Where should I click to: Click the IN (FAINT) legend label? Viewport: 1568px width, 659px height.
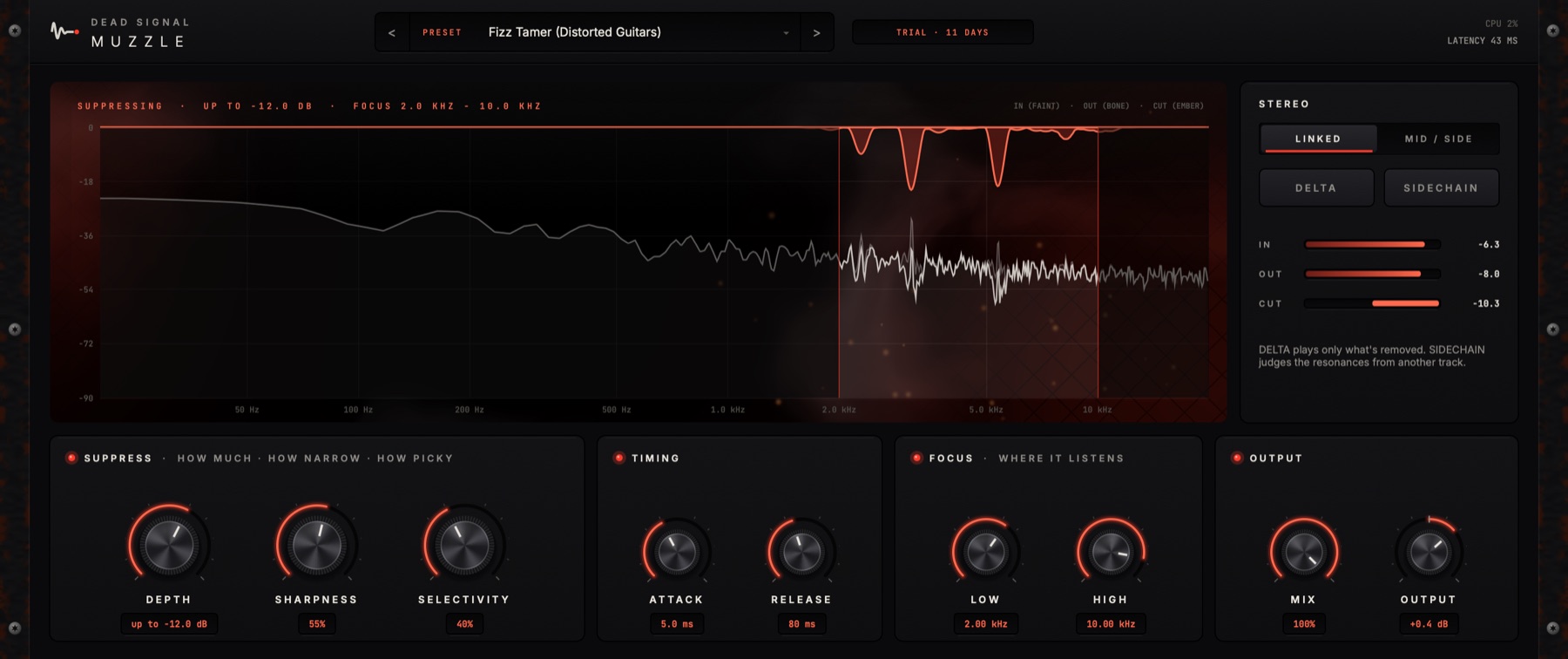click(x=1037, y=105)
